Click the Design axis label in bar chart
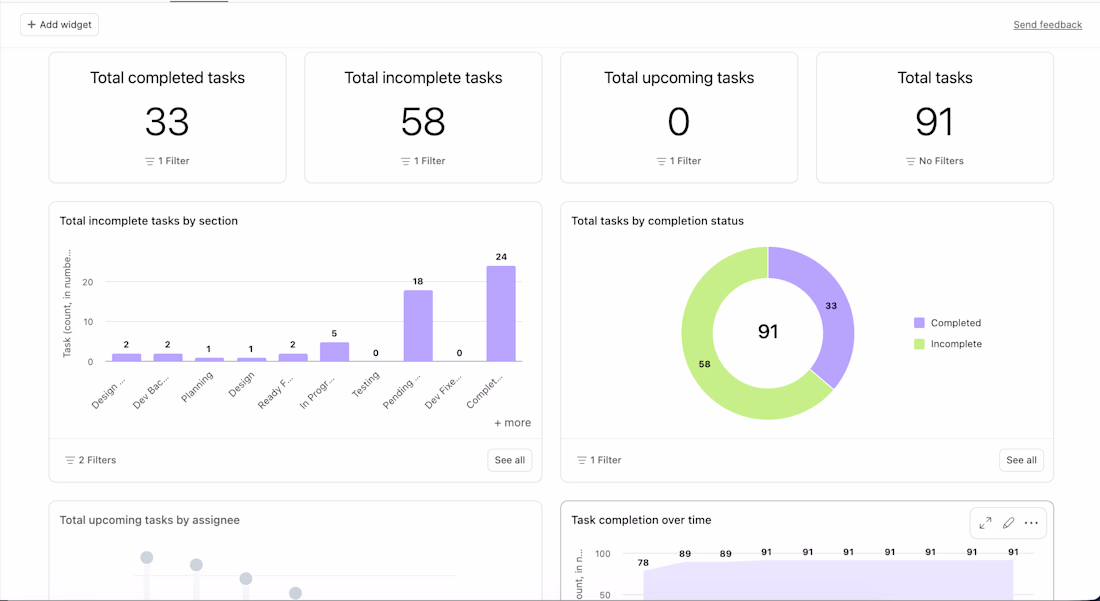This screenshot has width=1100, height=601. tap(241, 385)
